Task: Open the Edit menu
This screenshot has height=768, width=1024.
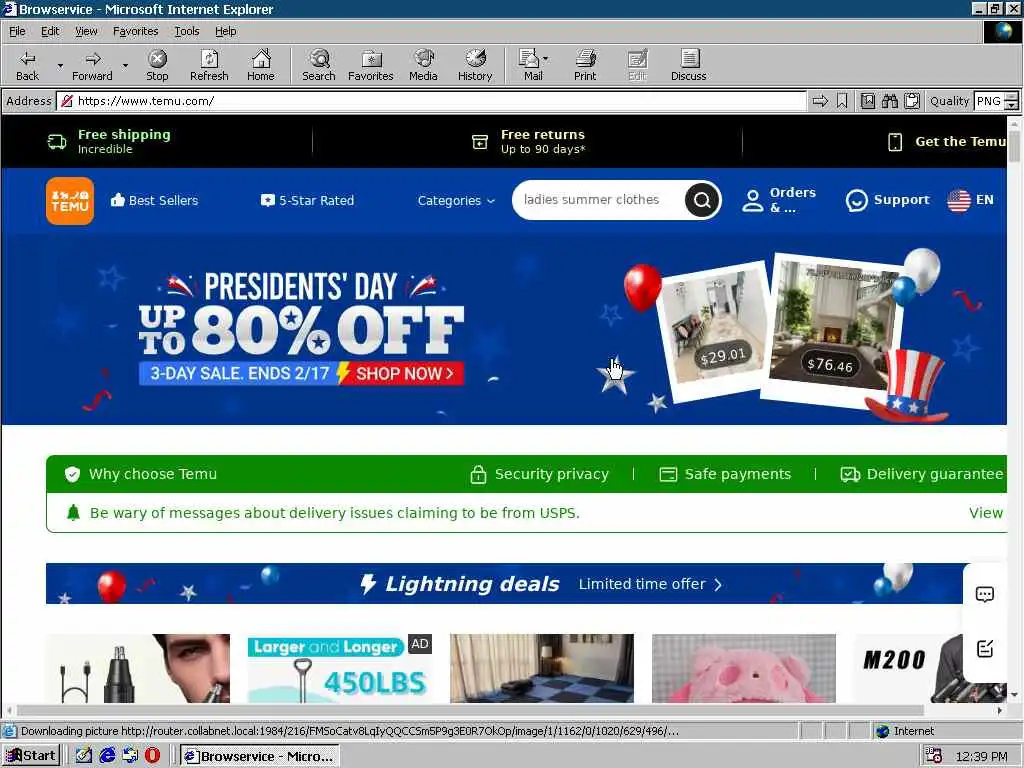Action: 50,31
